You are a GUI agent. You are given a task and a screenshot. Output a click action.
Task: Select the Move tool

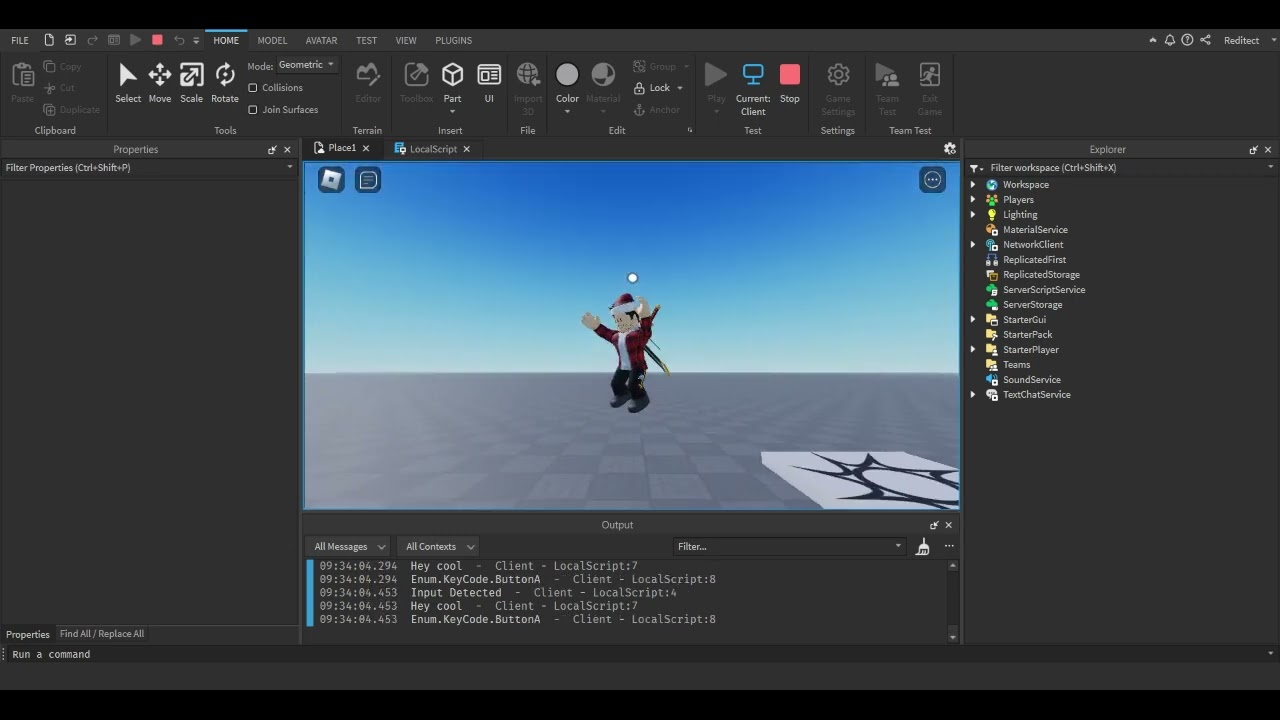tap(160, 82)
